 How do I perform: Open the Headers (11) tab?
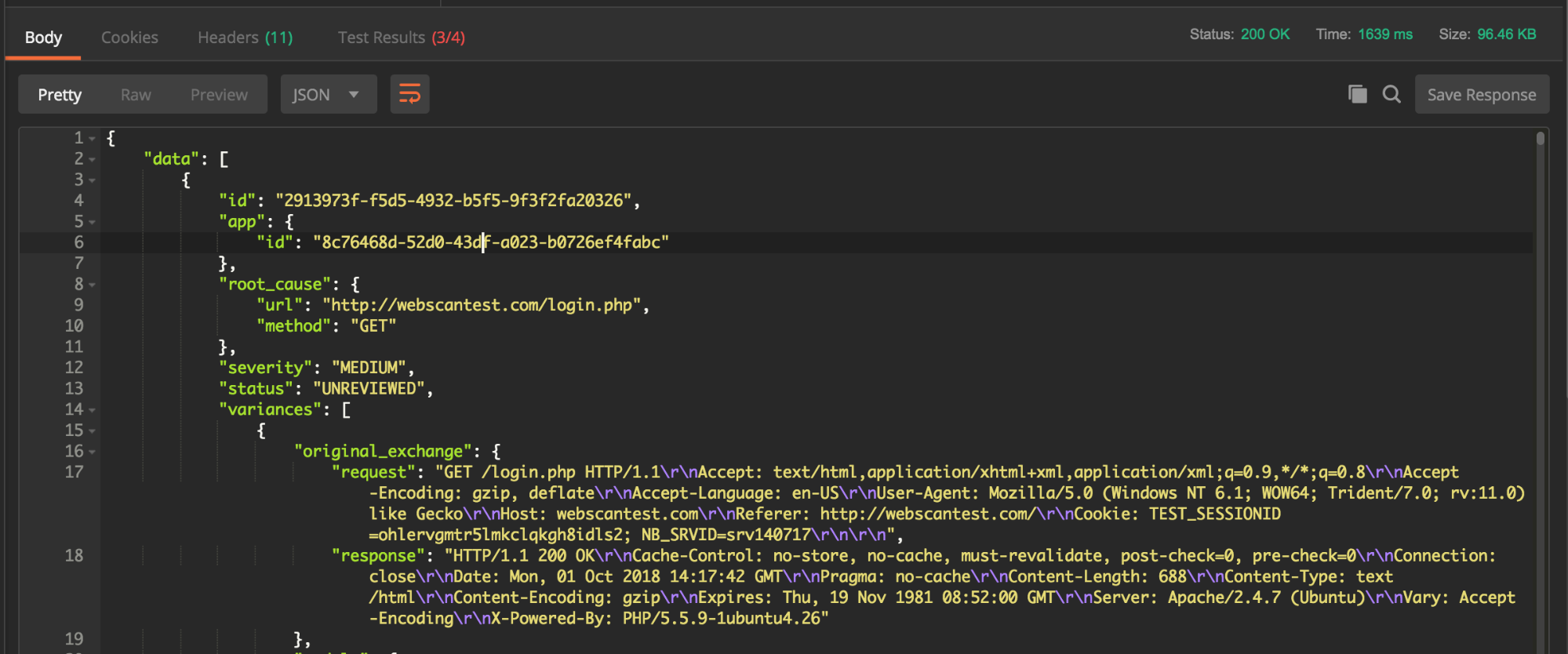pos(245,38)
